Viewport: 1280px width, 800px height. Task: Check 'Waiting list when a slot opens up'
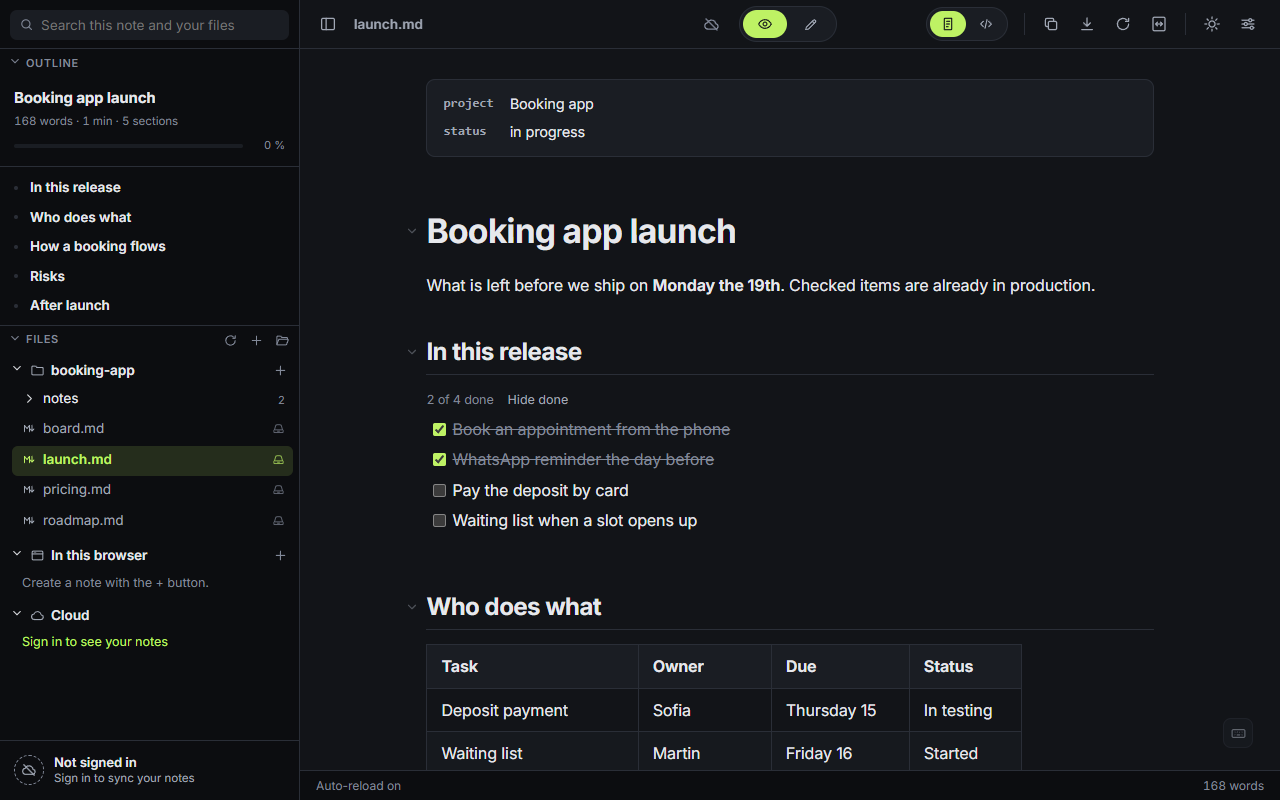pos(439,521)
